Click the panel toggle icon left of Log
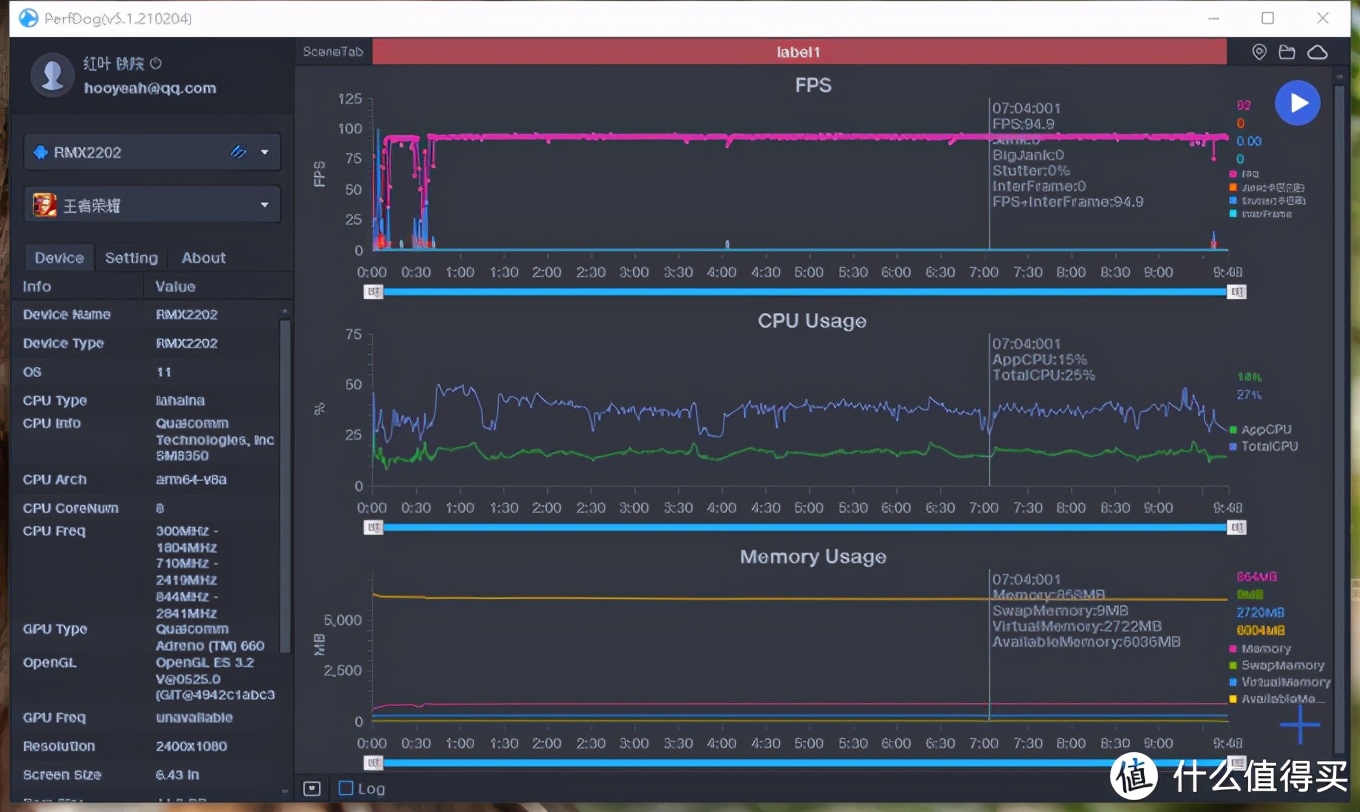Image resolution: width=1360 pixels, height=812 pixels. 312,788
